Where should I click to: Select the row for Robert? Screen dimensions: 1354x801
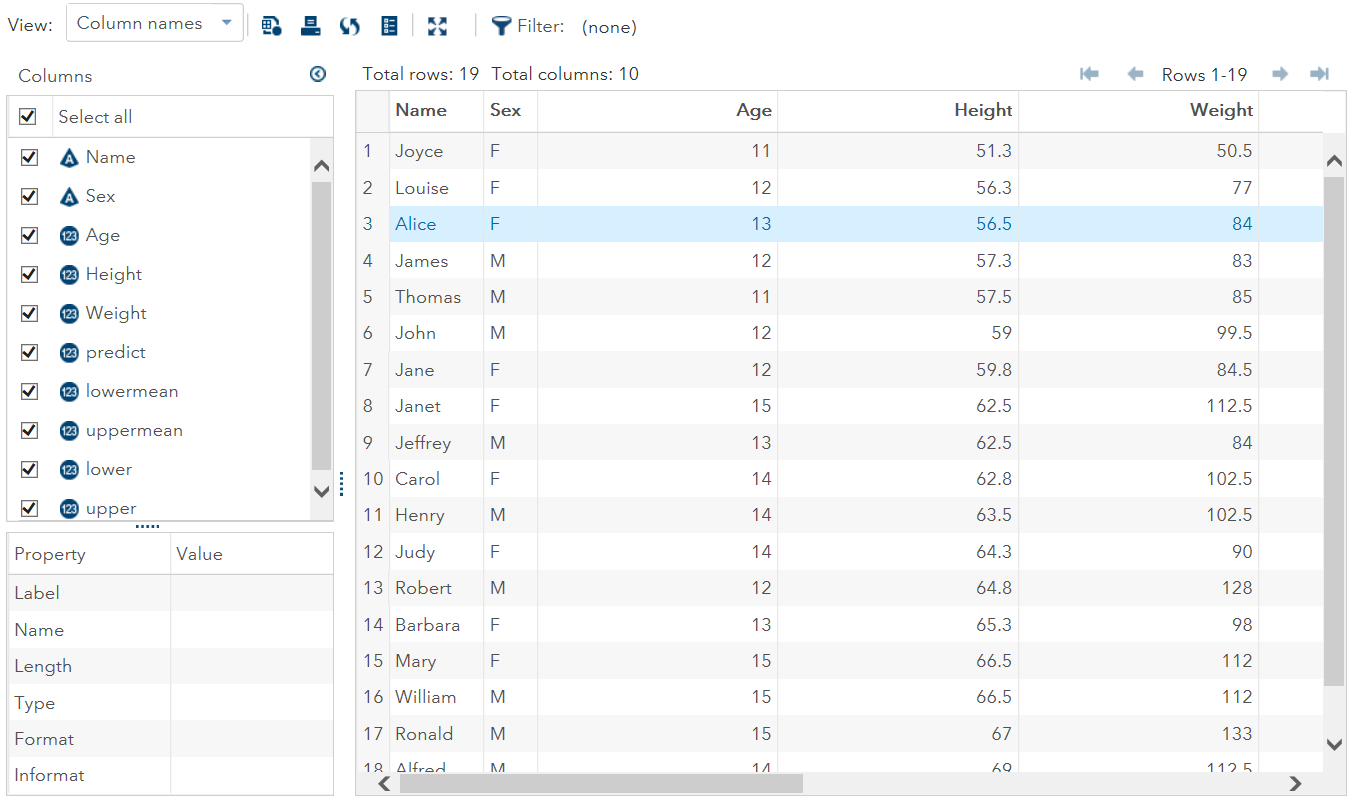coord(423,588)
